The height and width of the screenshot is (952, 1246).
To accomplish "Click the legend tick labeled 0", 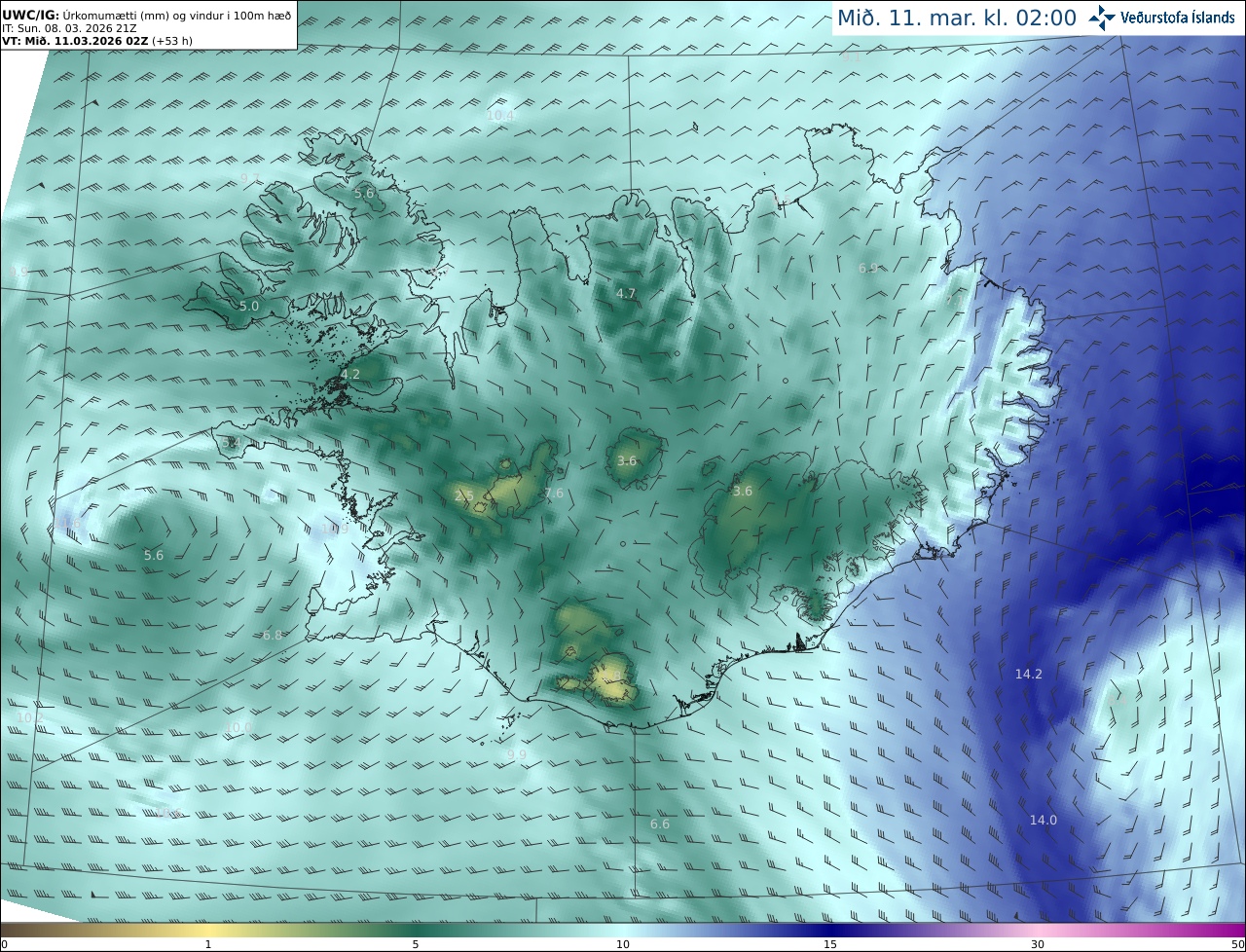I will (4, 945).
